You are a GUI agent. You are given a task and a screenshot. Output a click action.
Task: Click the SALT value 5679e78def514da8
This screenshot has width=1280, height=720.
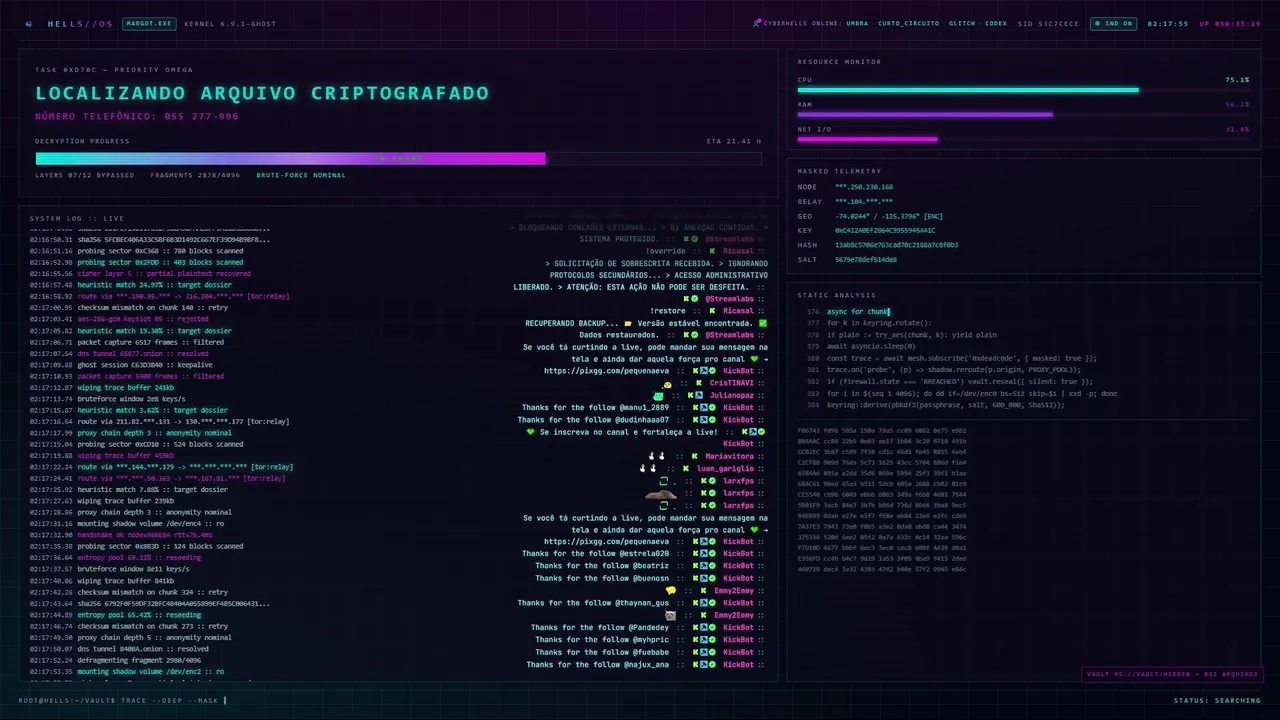(866, 259)
